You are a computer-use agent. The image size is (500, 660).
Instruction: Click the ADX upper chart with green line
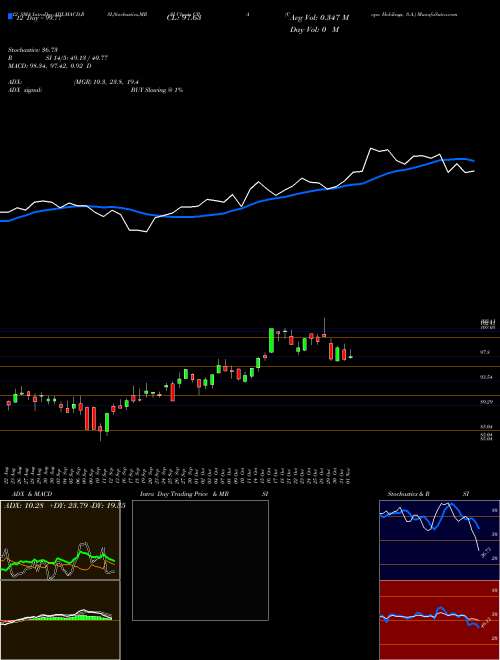[x=60, y=540]
